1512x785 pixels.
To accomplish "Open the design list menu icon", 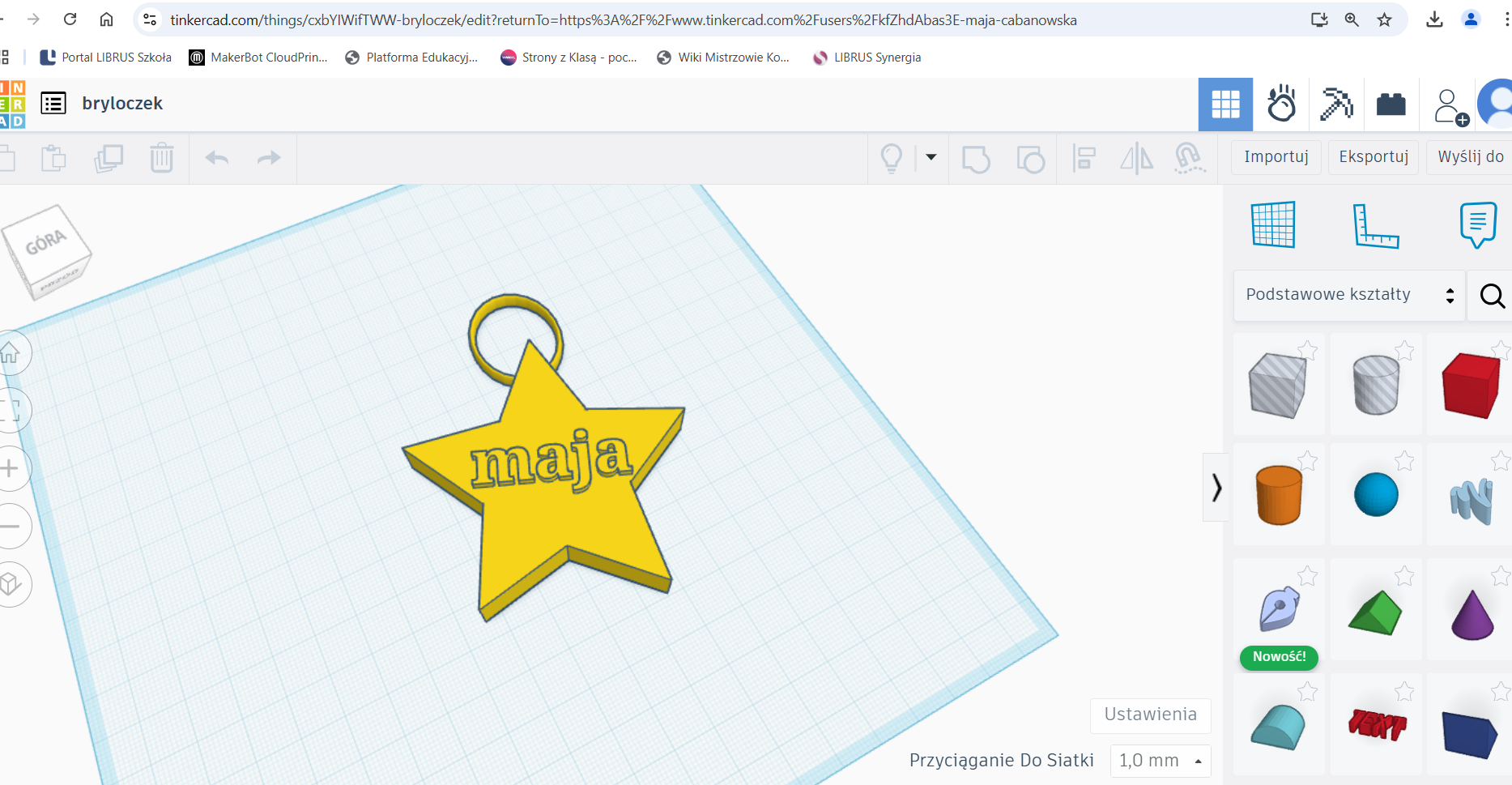I will pyautogui.click(x=53, y=104).
